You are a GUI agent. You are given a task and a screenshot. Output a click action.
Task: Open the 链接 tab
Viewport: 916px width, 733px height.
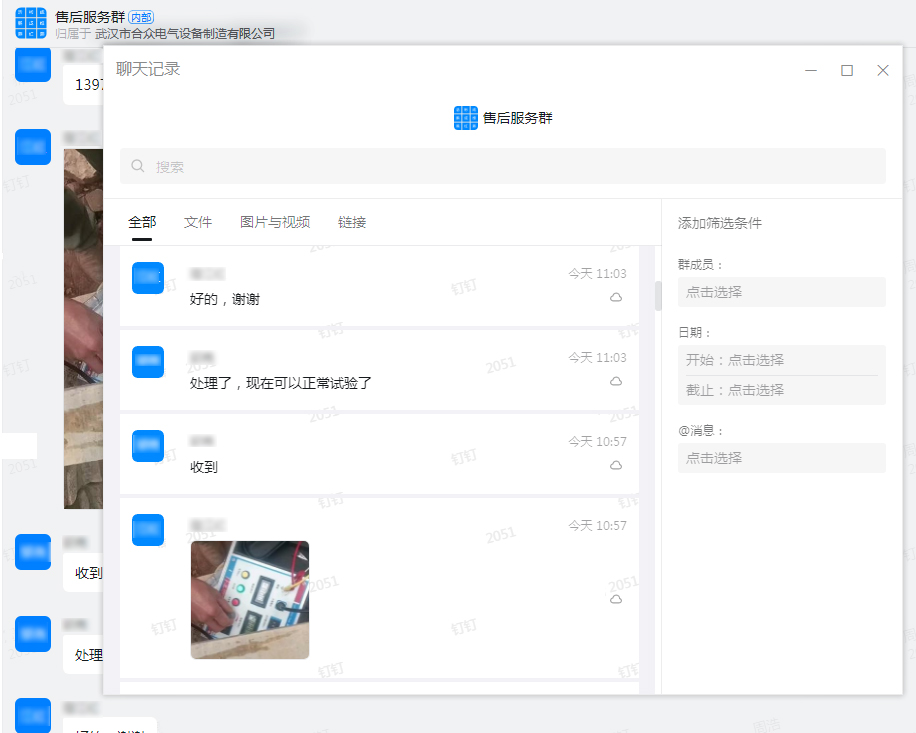[352, 222]
